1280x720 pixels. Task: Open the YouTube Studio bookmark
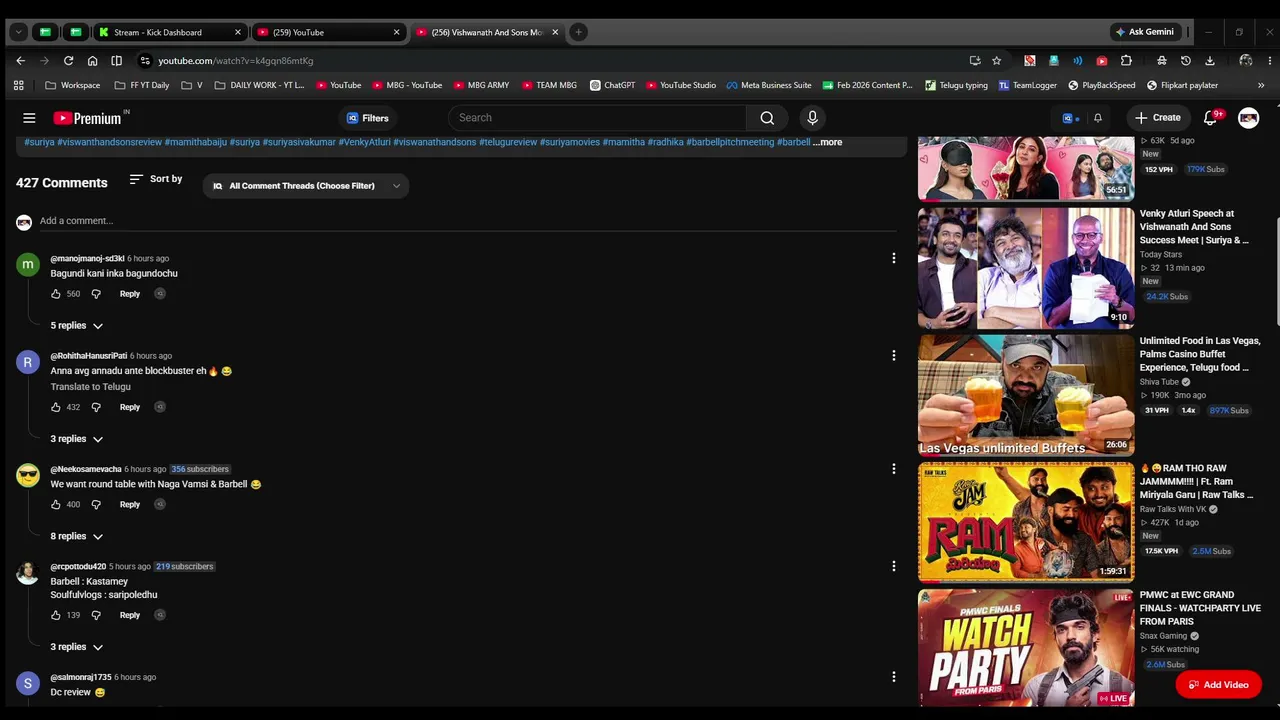(x=680, y=85)
